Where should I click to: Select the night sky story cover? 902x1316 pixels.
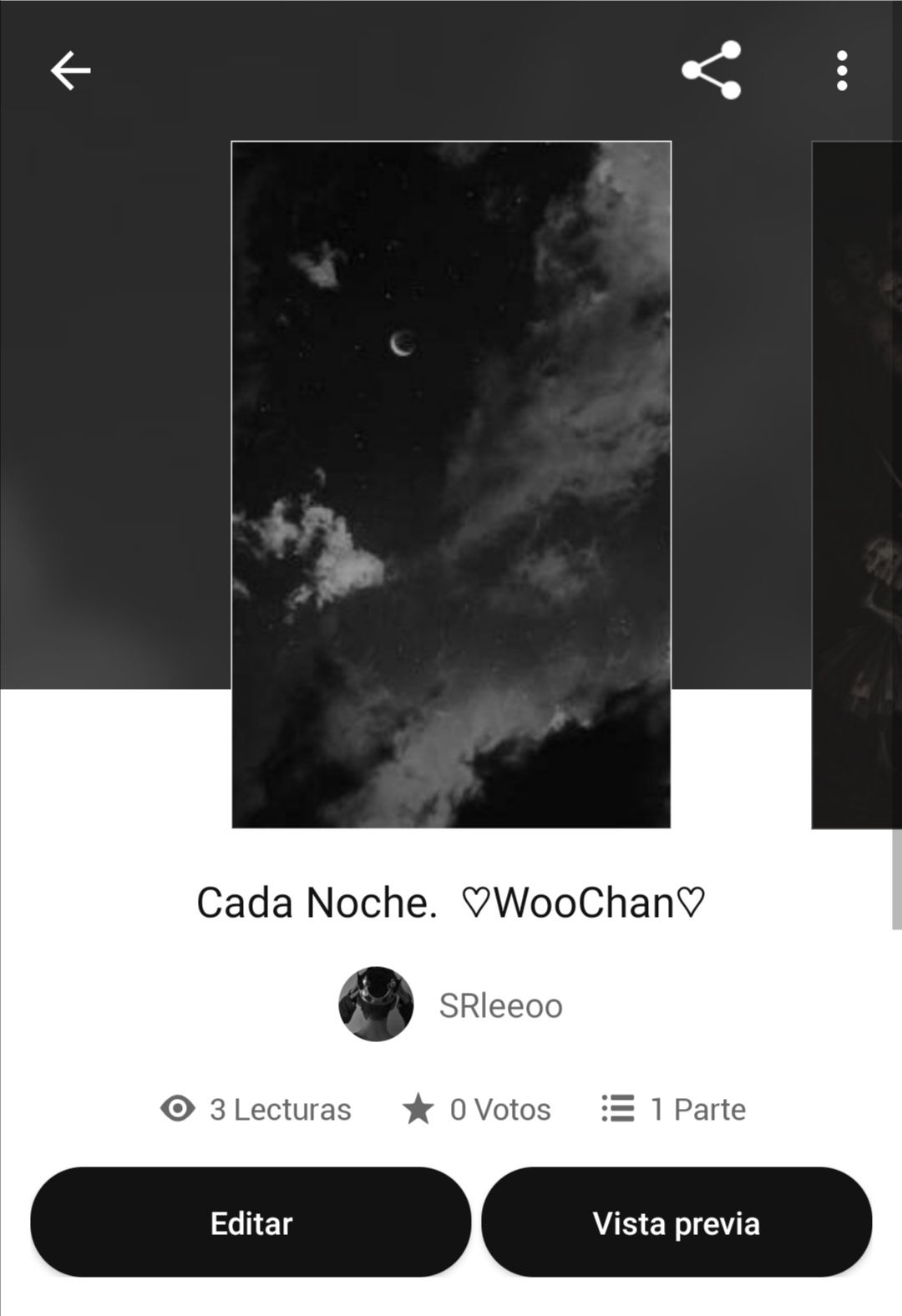click(451, 484)
